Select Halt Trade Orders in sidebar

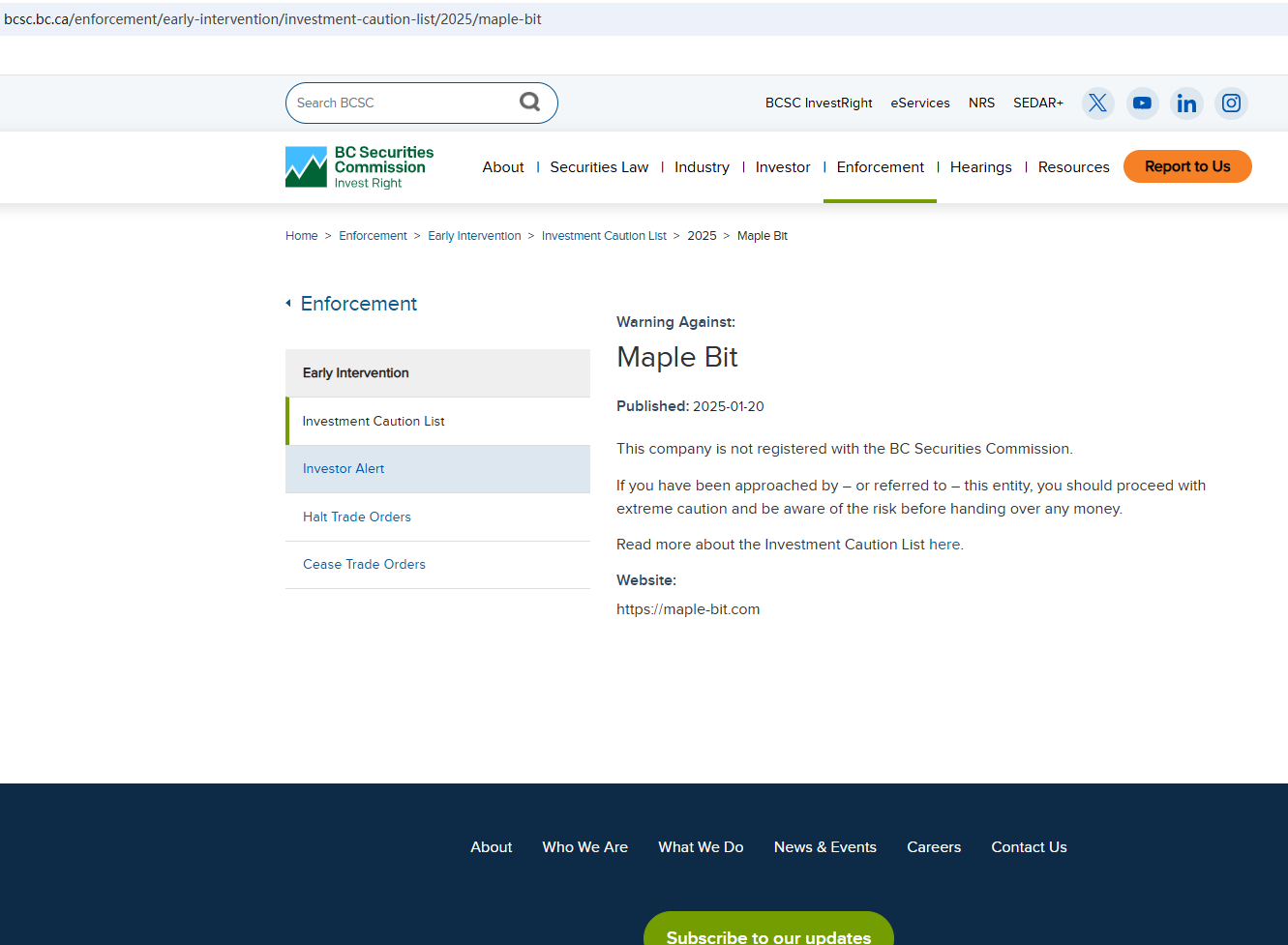(x=437, y=517)
